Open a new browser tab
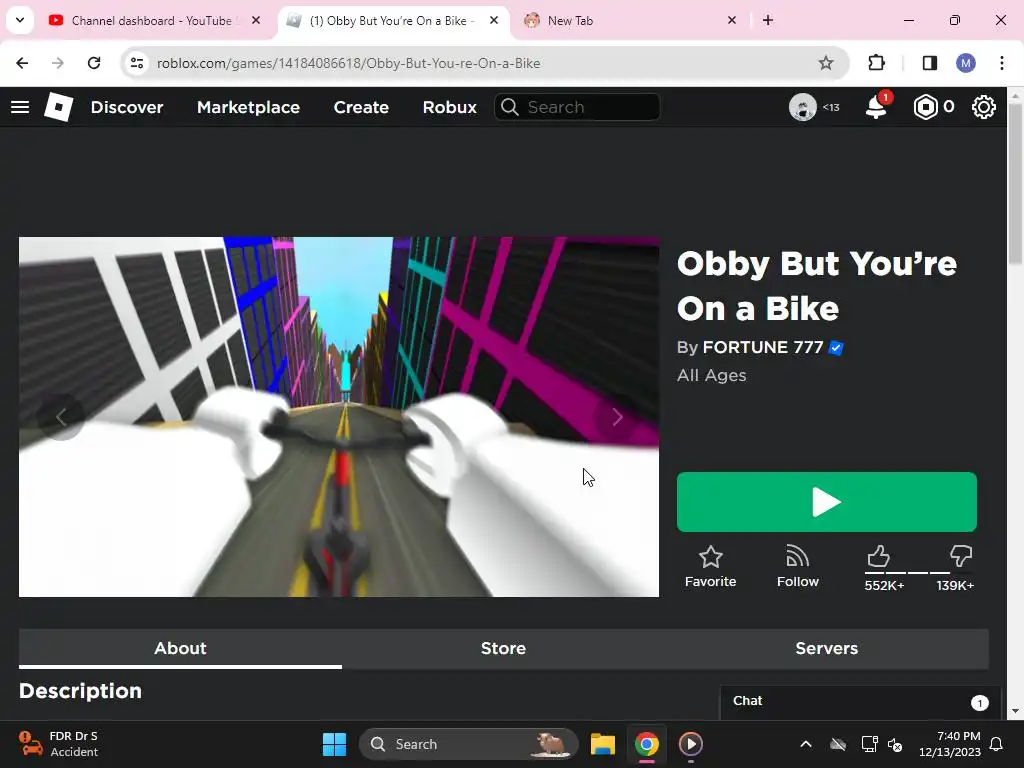Screen dimensions: 1024x768 click(x=768, y=20)
